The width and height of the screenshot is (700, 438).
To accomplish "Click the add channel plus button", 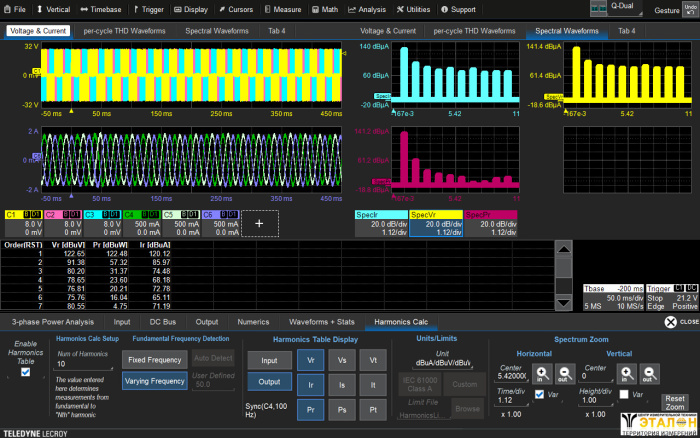I will click(260, 224).
